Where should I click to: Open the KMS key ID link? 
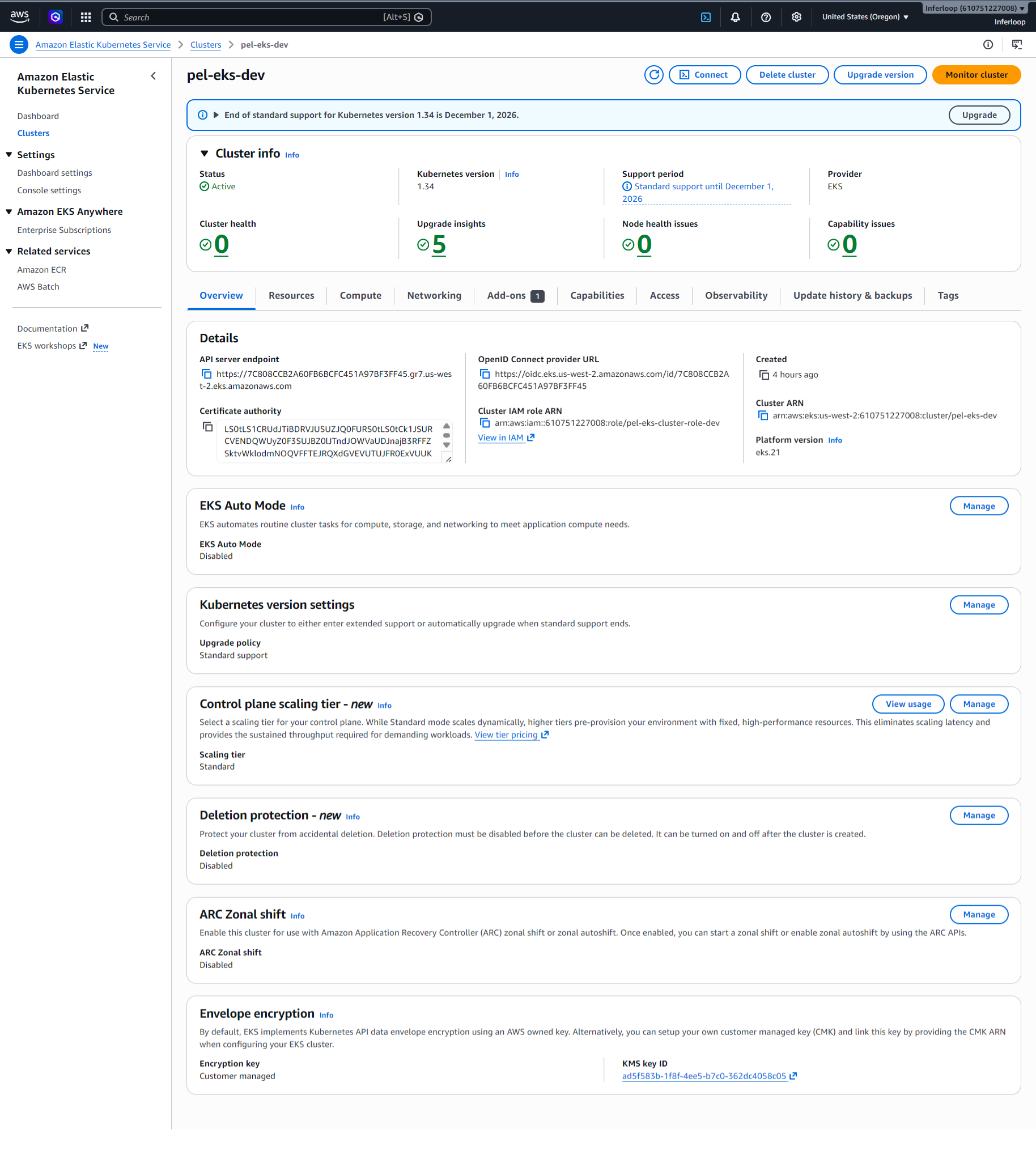[x=708, y=1076]
